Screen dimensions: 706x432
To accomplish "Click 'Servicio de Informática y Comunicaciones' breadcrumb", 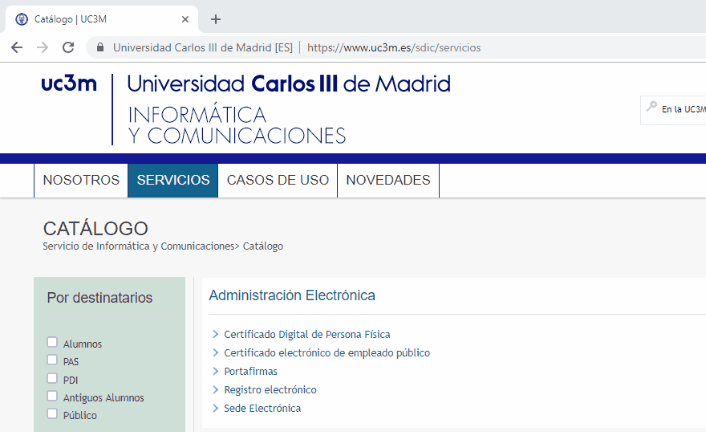I will coord(139,246).
